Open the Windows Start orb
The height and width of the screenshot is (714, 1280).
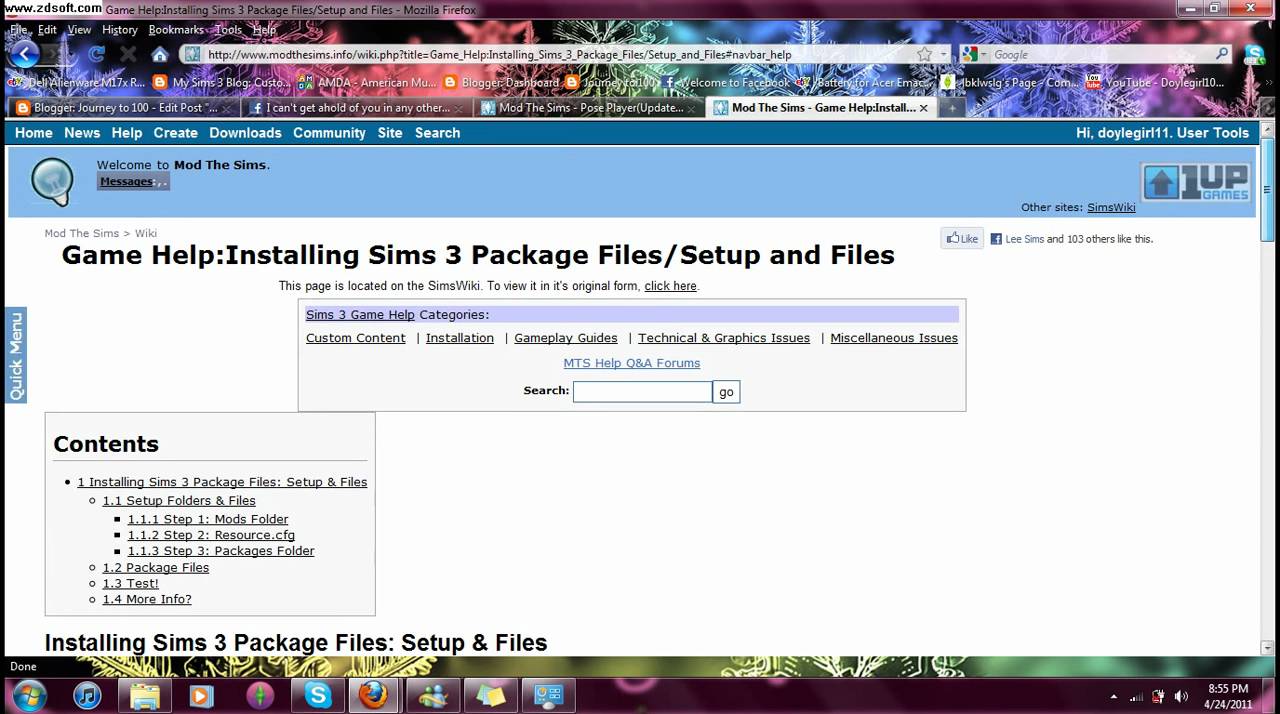(x=28, y=695)
